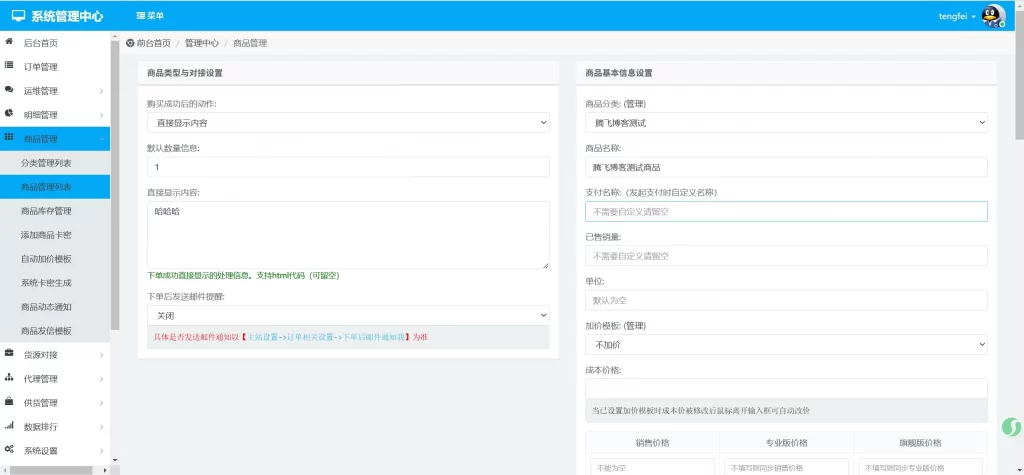Click the grid icon beside 商品管理

pyautogui.click(x=9, y=138)
